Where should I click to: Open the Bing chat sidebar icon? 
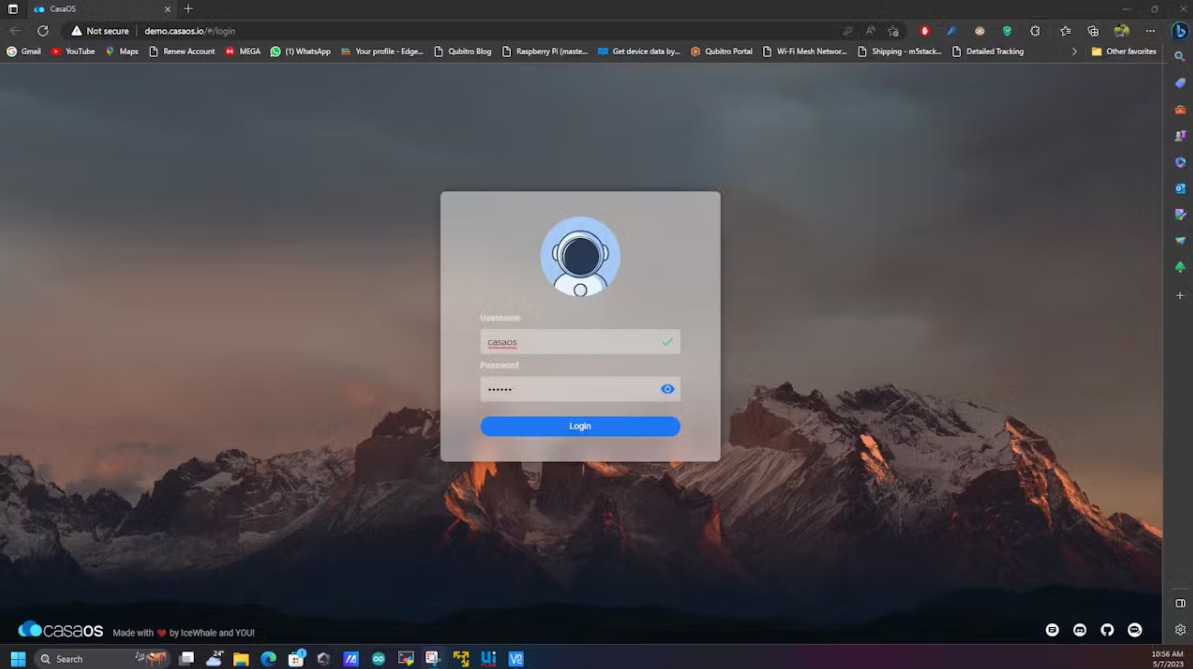(x=1180, y=31)
